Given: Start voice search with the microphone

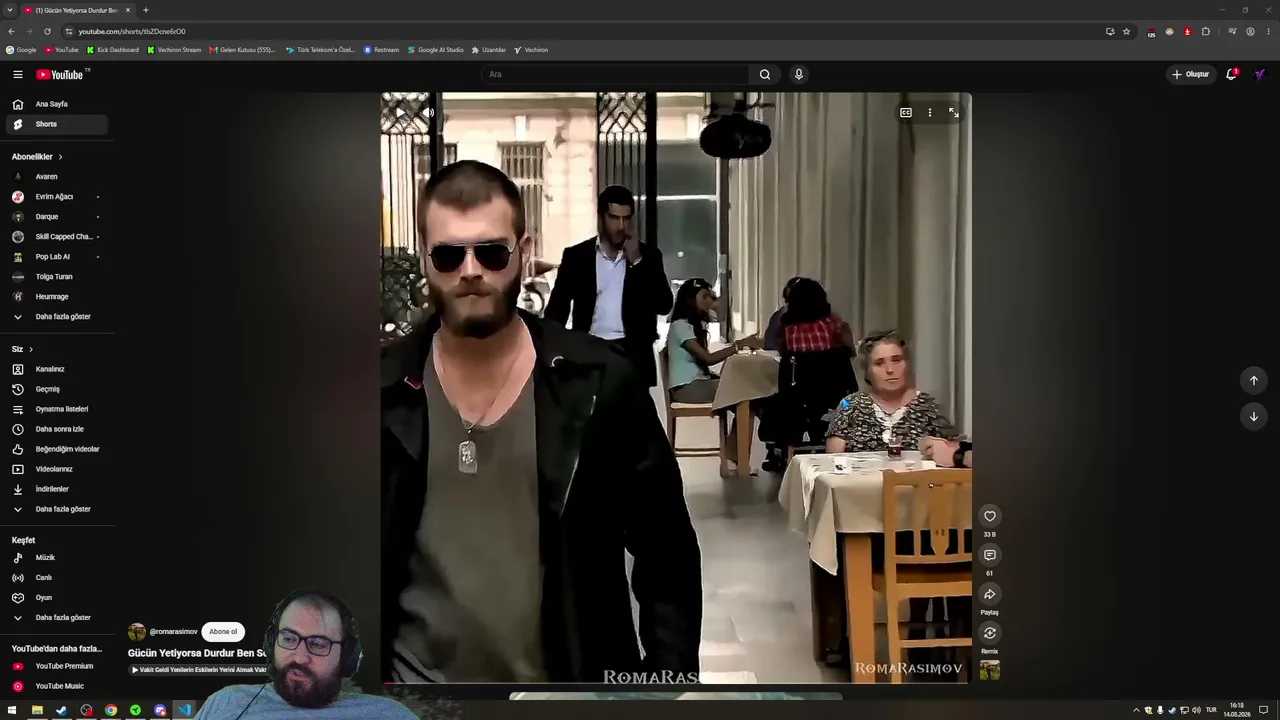Looking at the screenshot, I should click(x=798, y=74).
